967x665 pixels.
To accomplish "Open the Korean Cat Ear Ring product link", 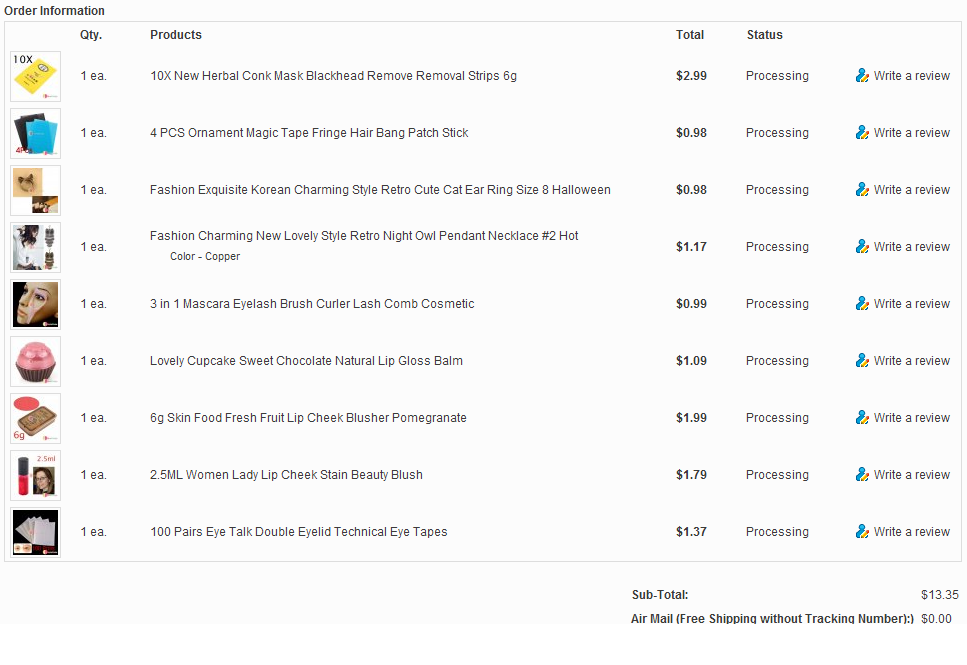I will point(380,190).
